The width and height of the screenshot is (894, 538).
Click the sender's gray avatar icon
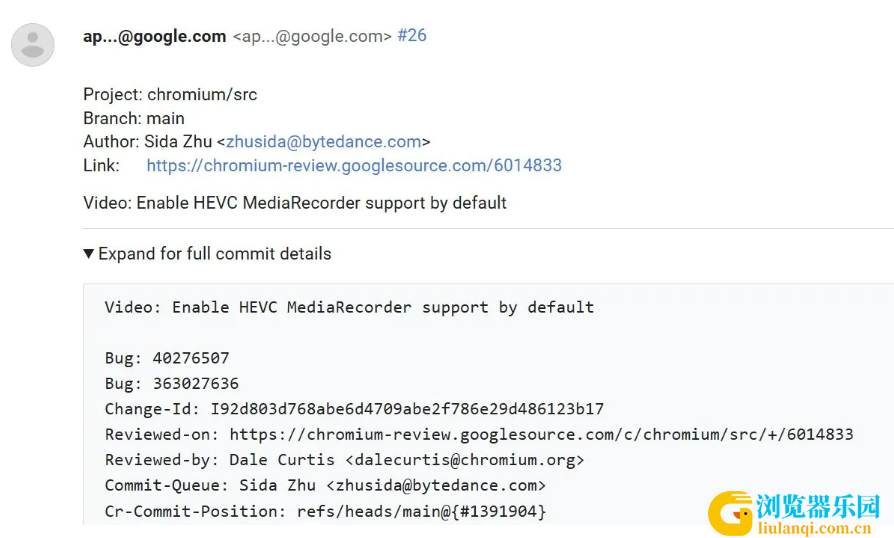click(x=32, y=44)
